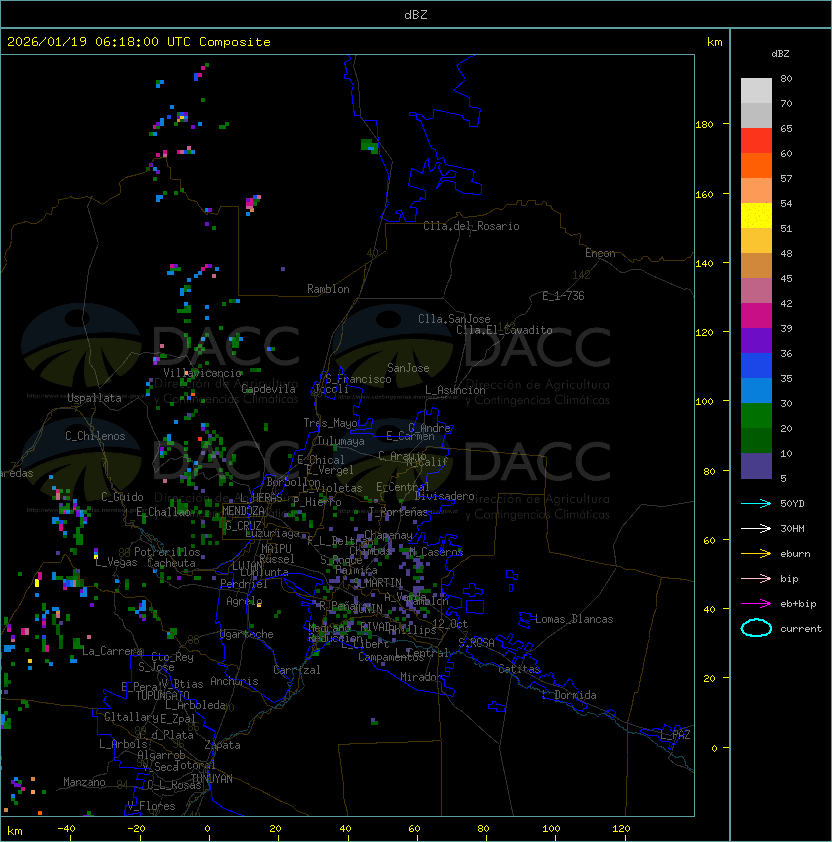The width and height of the screenshot is (832, 842).
Task: Click the -20 tick label on the axis
Action: 136,829
